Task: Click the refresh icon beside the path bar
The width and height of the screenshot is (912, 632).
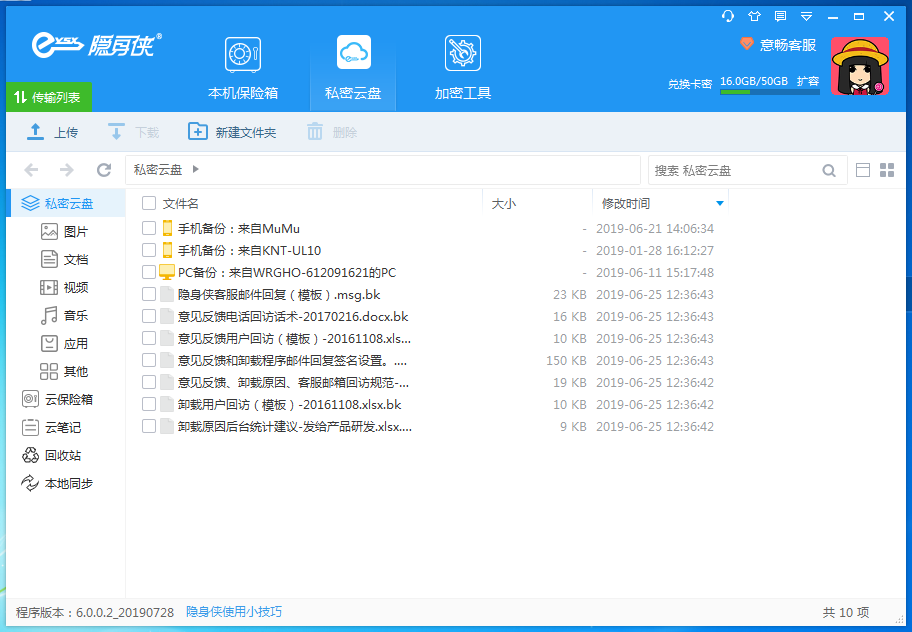Action: (x=104, y=170)
